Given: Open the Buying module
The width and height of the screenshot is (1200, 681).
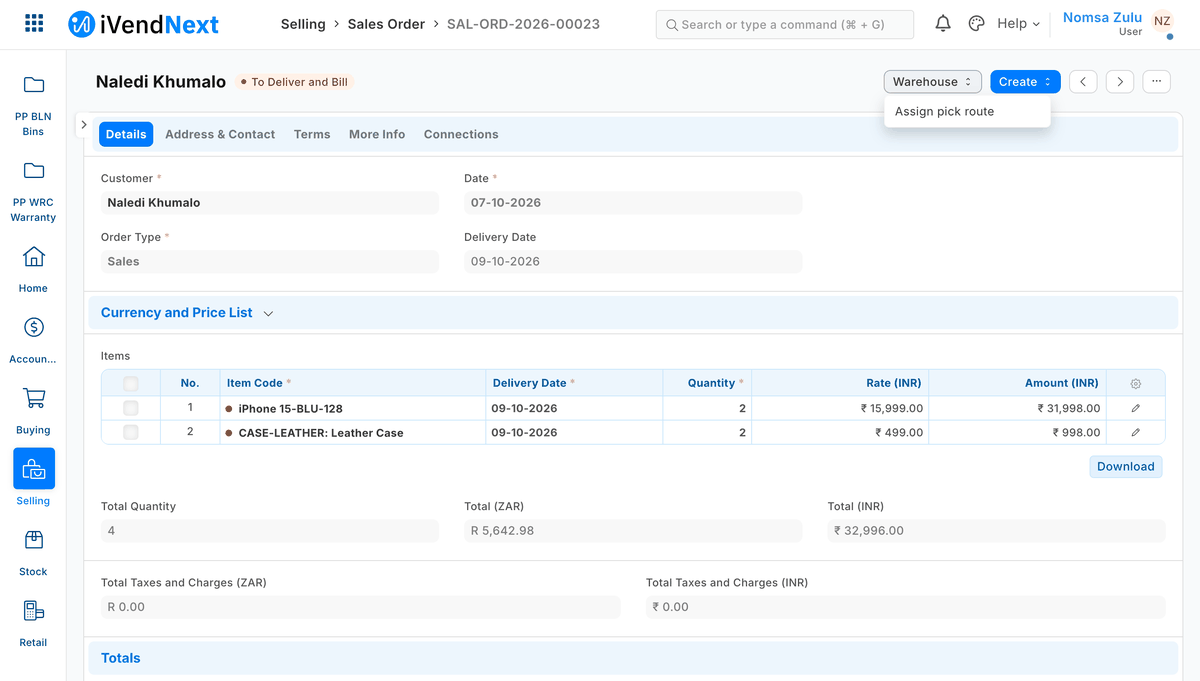Looking at the screenshot, I should tap(33, 412).
